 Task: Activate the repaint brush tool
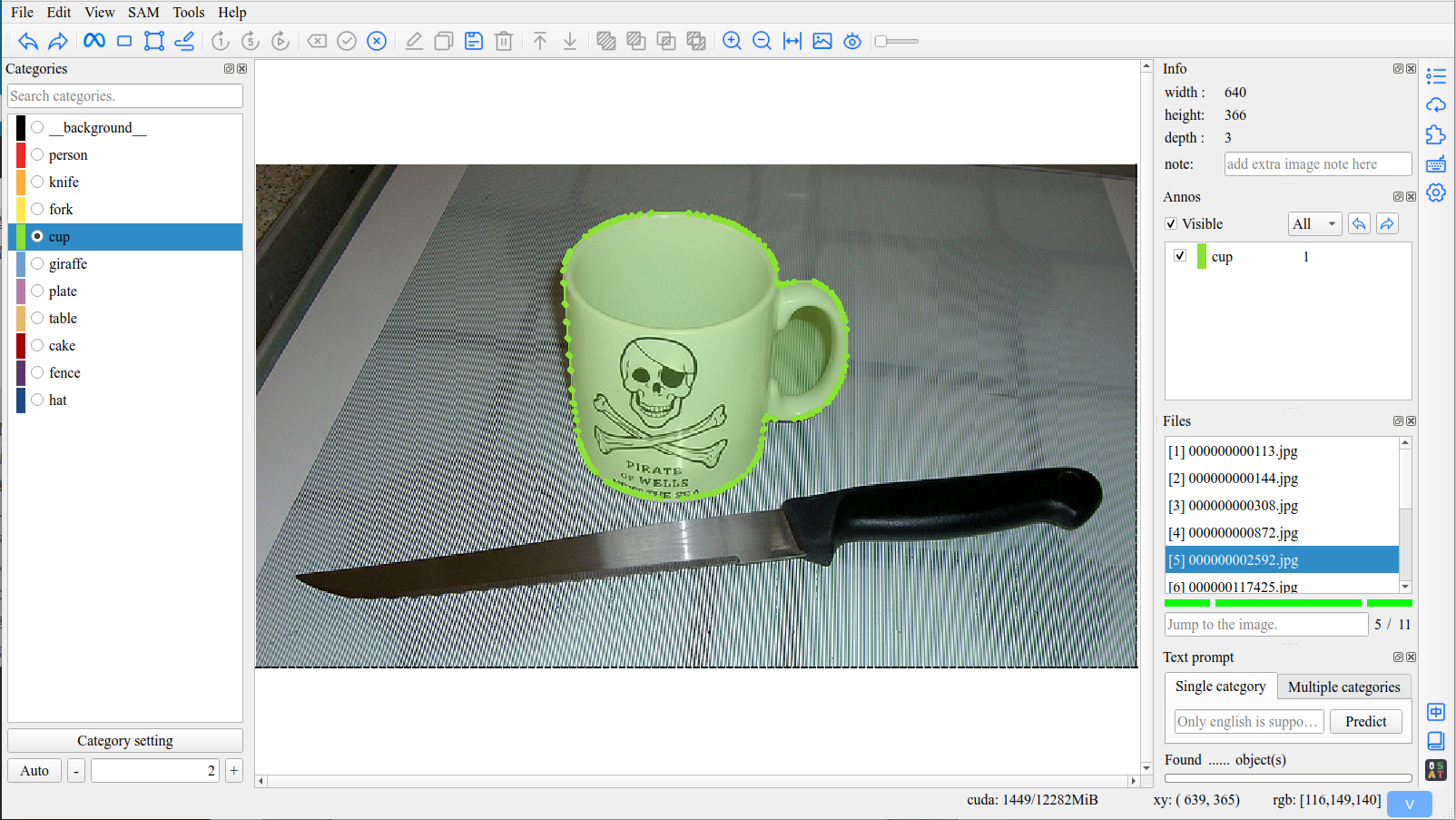[184, 41]
